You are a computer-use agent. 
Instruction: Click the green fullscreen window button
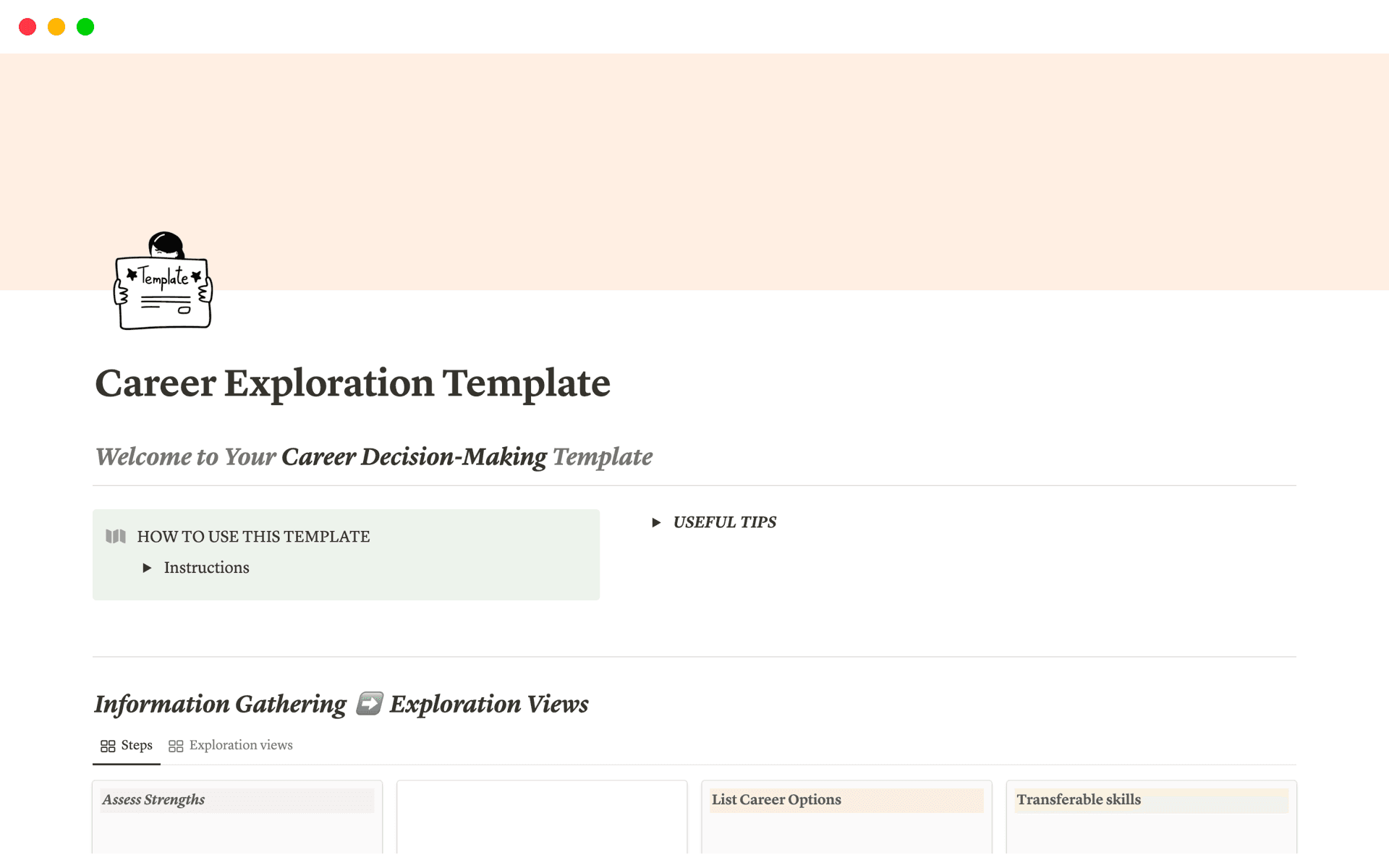85,27
